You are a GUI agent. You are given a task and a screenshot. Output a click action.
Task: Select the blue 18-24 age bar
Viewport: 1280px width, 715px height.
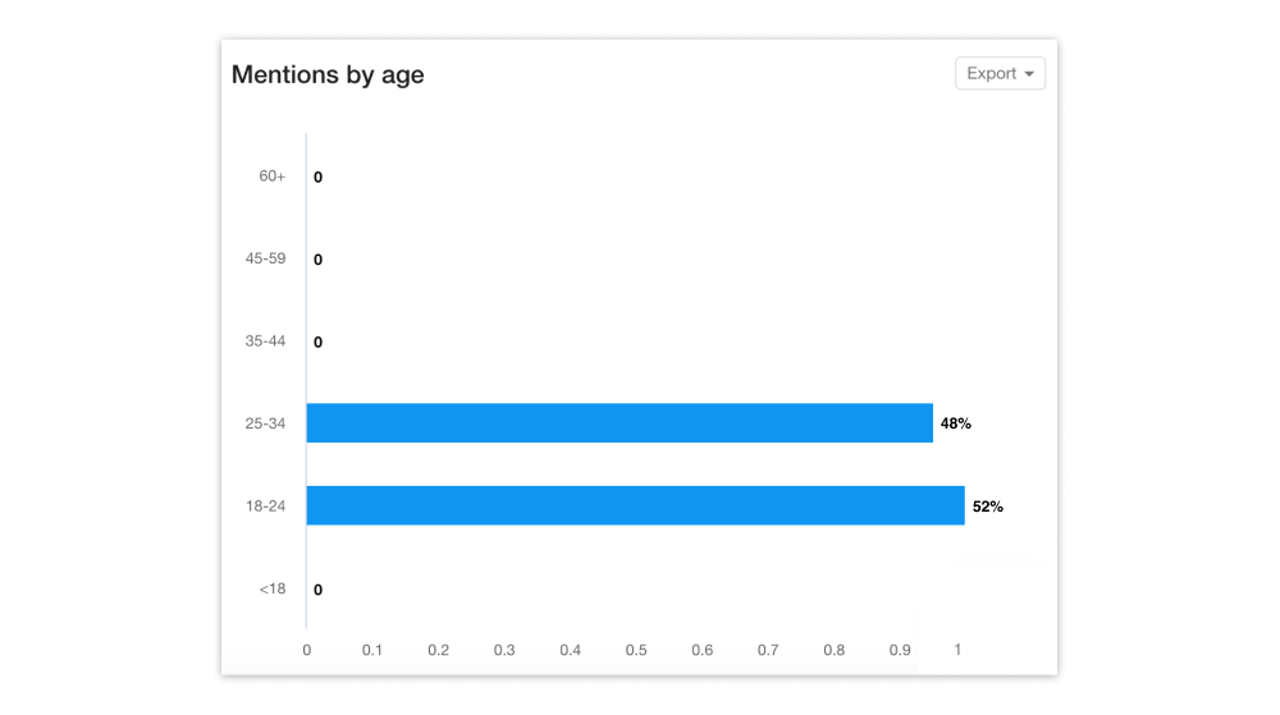pyautogui.click(x=635, y=506)
